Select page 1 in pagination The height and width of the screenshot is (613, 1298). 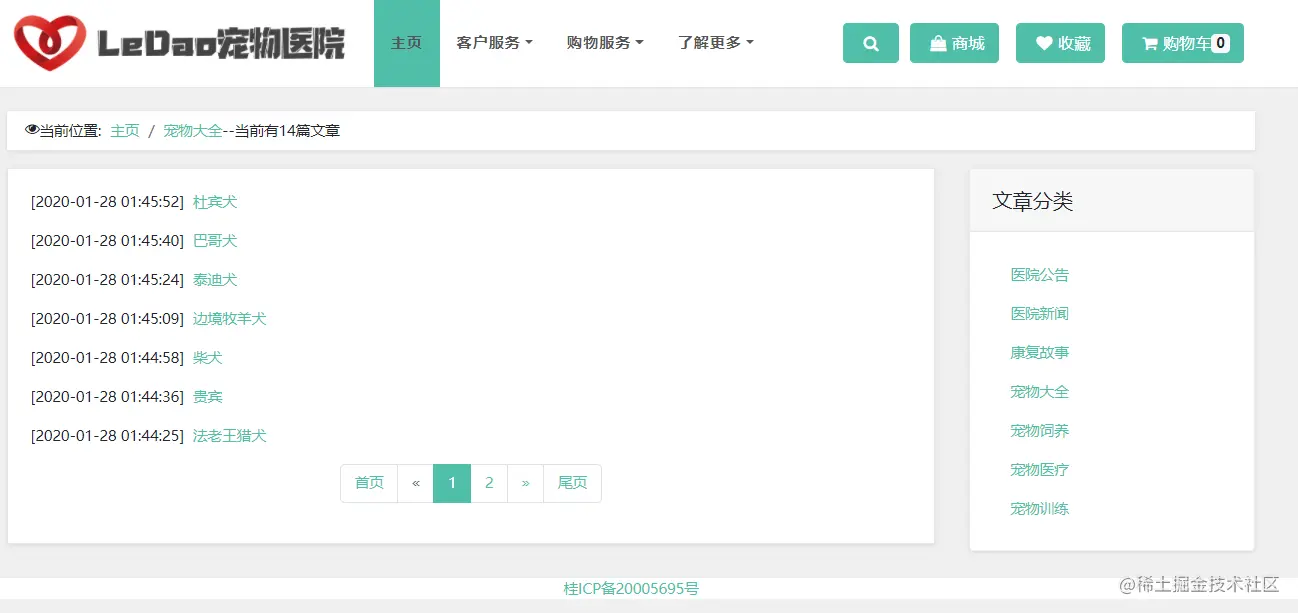pos(452,483)
